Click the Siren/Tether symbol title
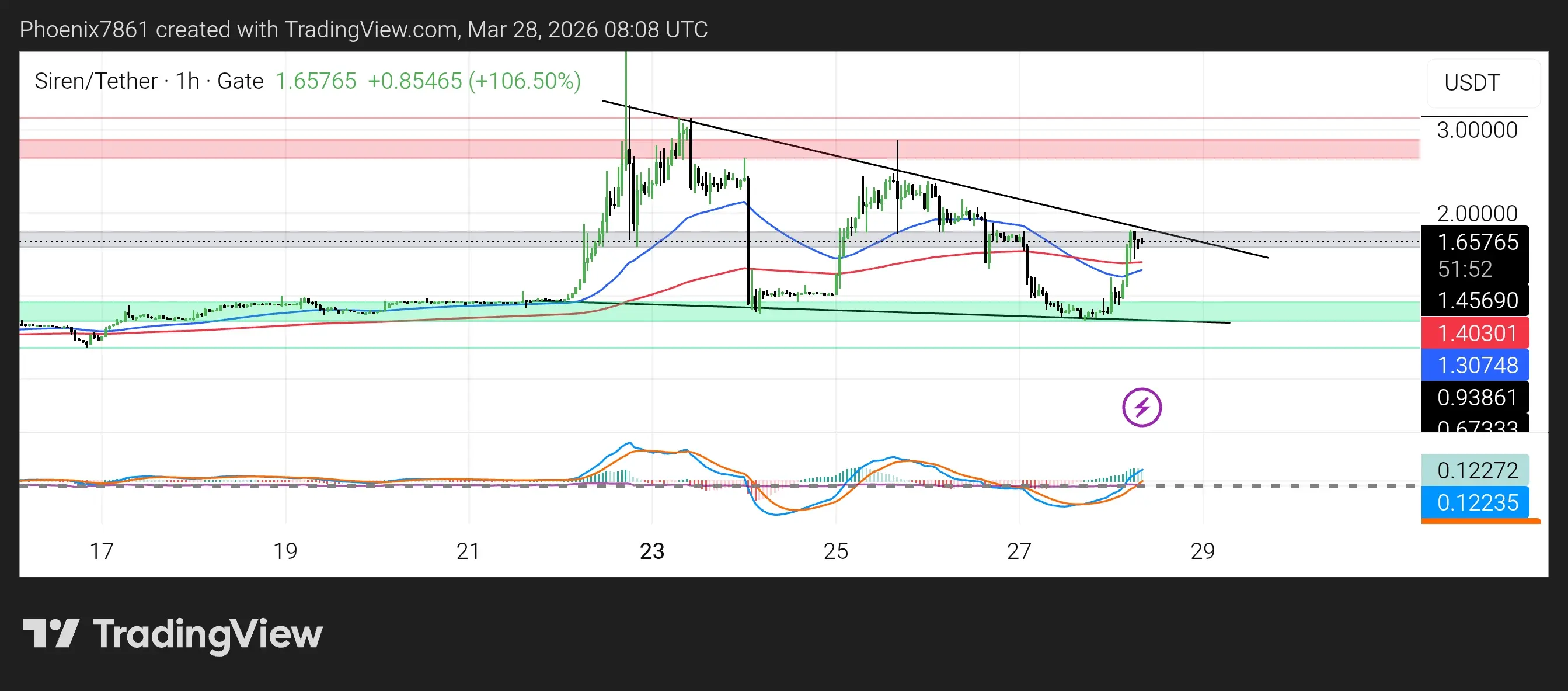The width and height of the screenshot is (1568, 691). [96, 81]
